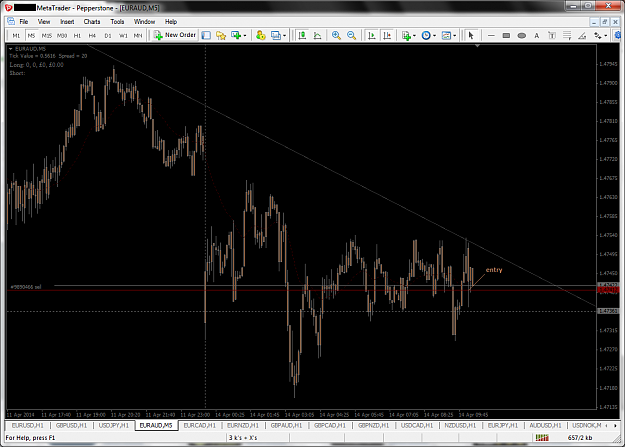Open the Navigator favorites star icon
The width and height of the screenshot is (625, 447).
(221, 35)
